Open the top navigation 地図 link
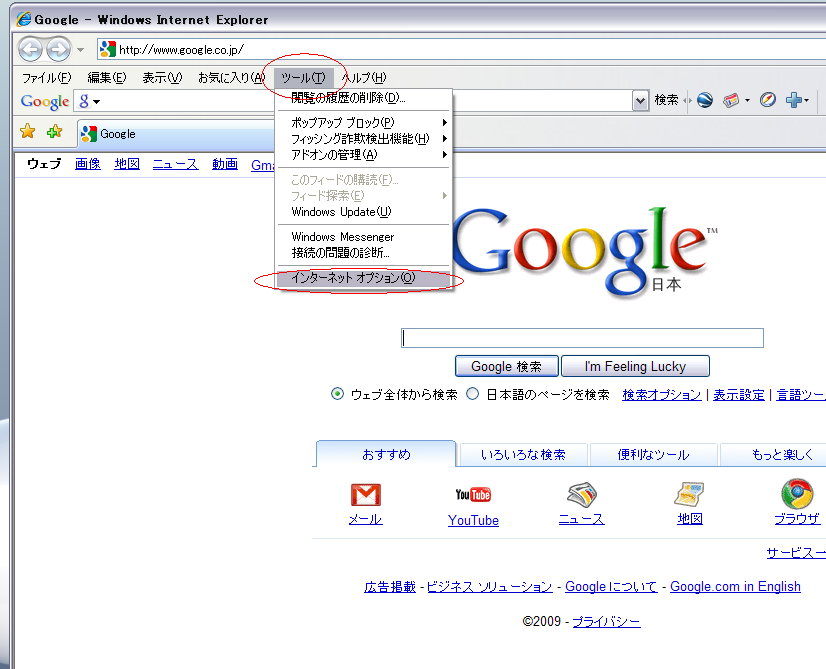This screenshot has height=669, width=826. pos(127,164)
